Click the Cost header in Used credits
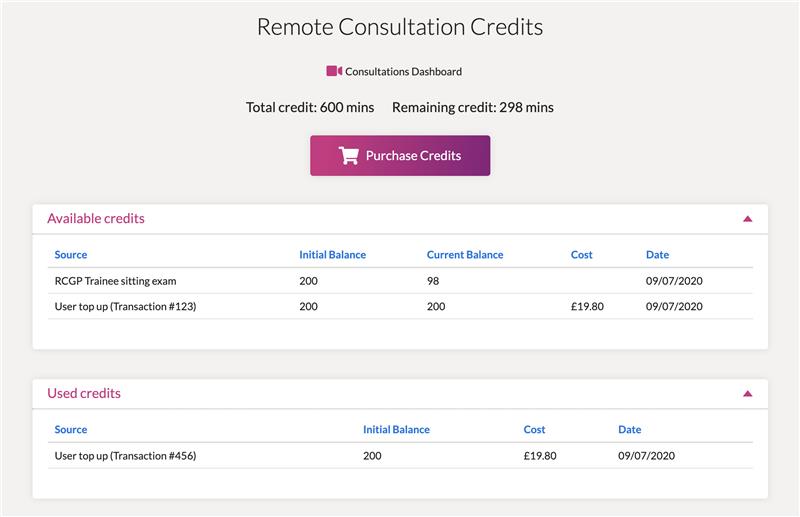Screen dimensions: 800x517 pyautogui.click(x=534, y=430)
